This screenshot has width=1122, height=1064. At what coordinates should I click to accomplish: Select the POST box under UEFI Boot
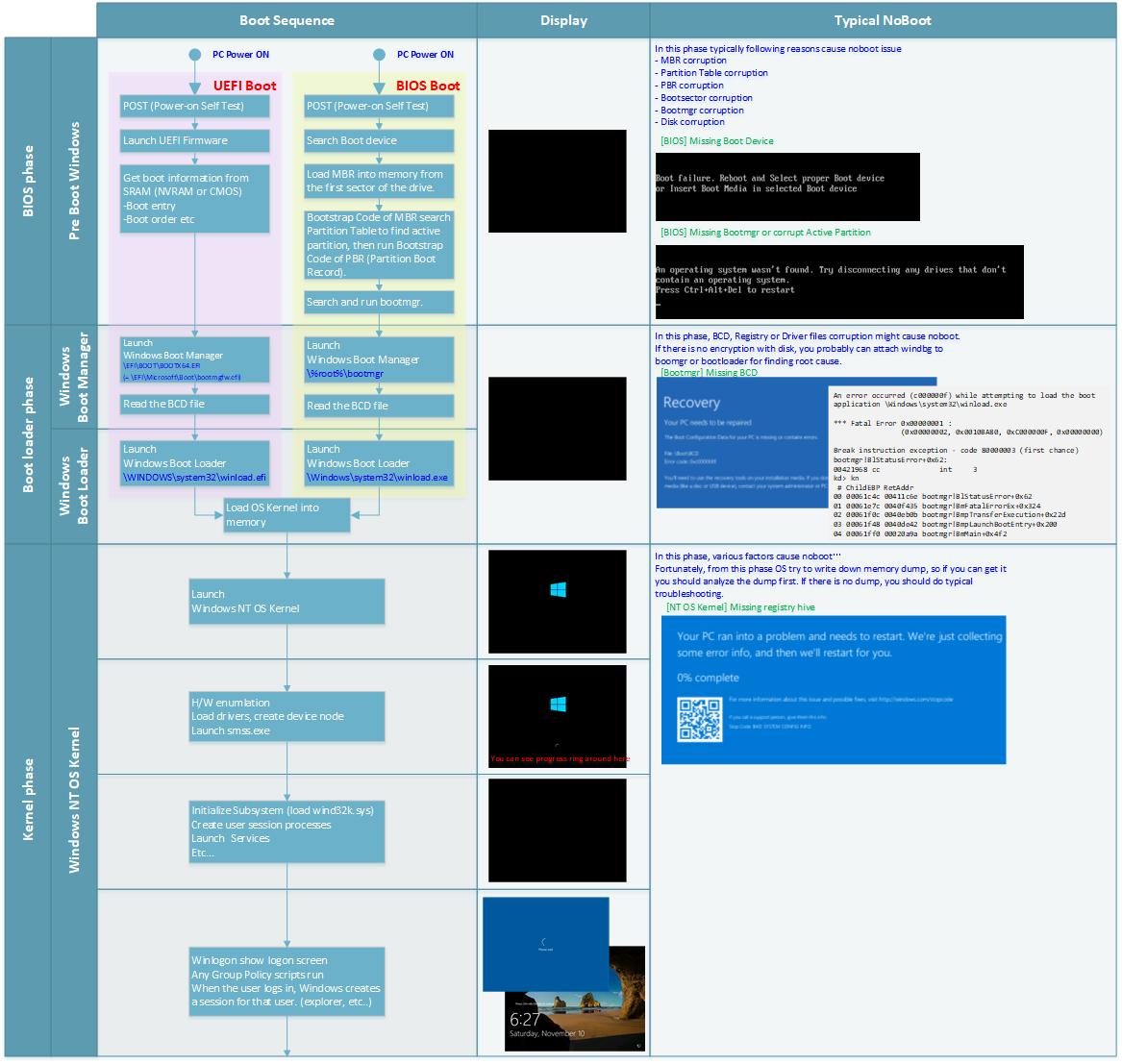click(194, 106)
